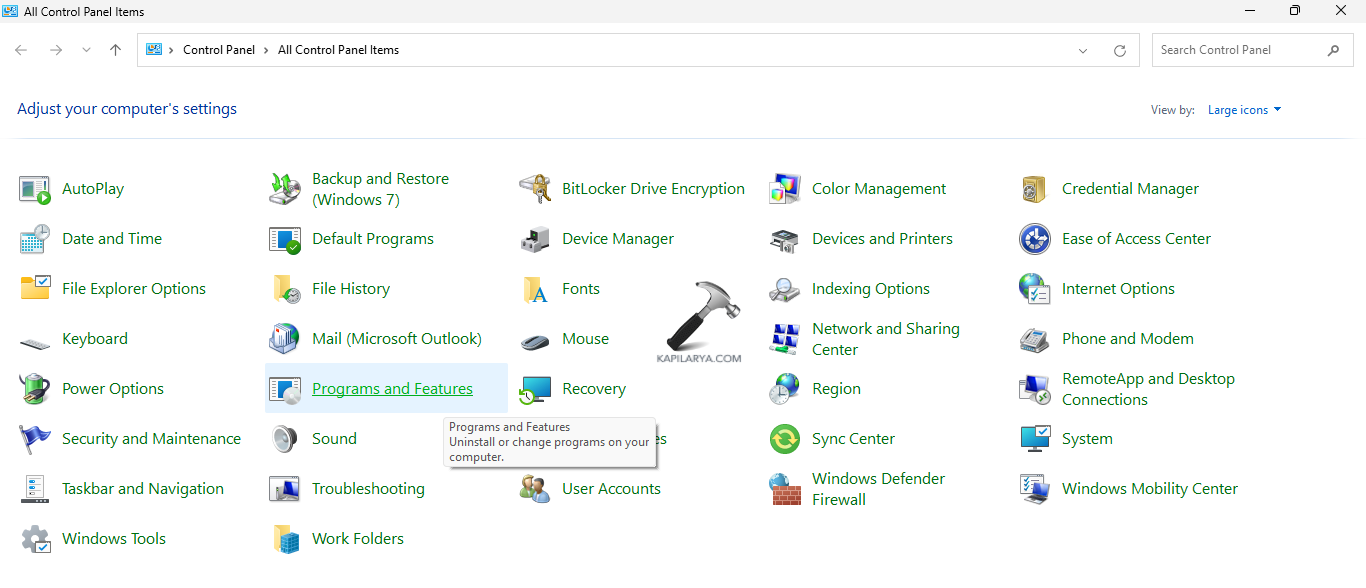Expand the View by Large icons dropdown
Image resolution: width=1366 pixels, height=588 pixels.
(1244, 110)
